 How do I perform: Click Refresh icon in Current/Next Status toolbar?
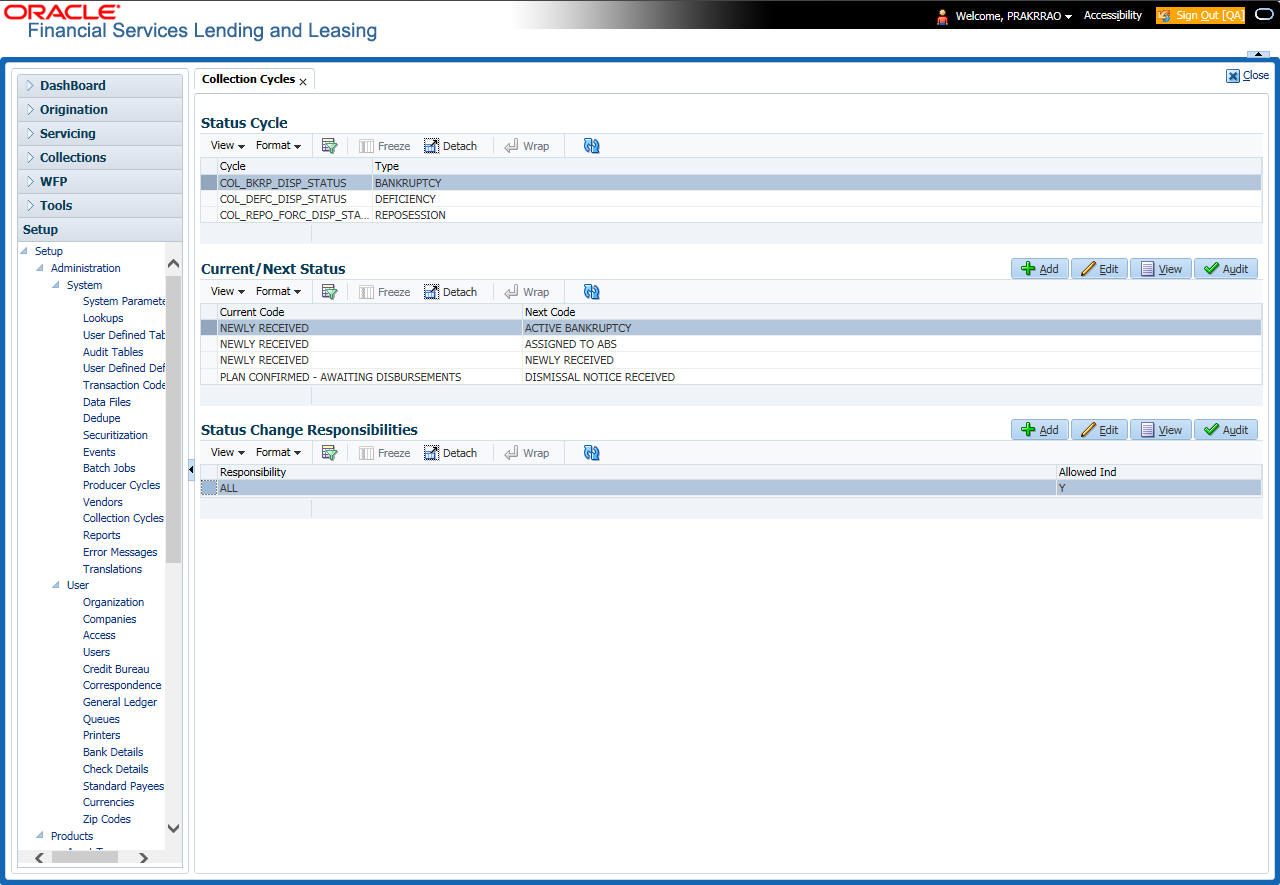(x=591, y=292)
